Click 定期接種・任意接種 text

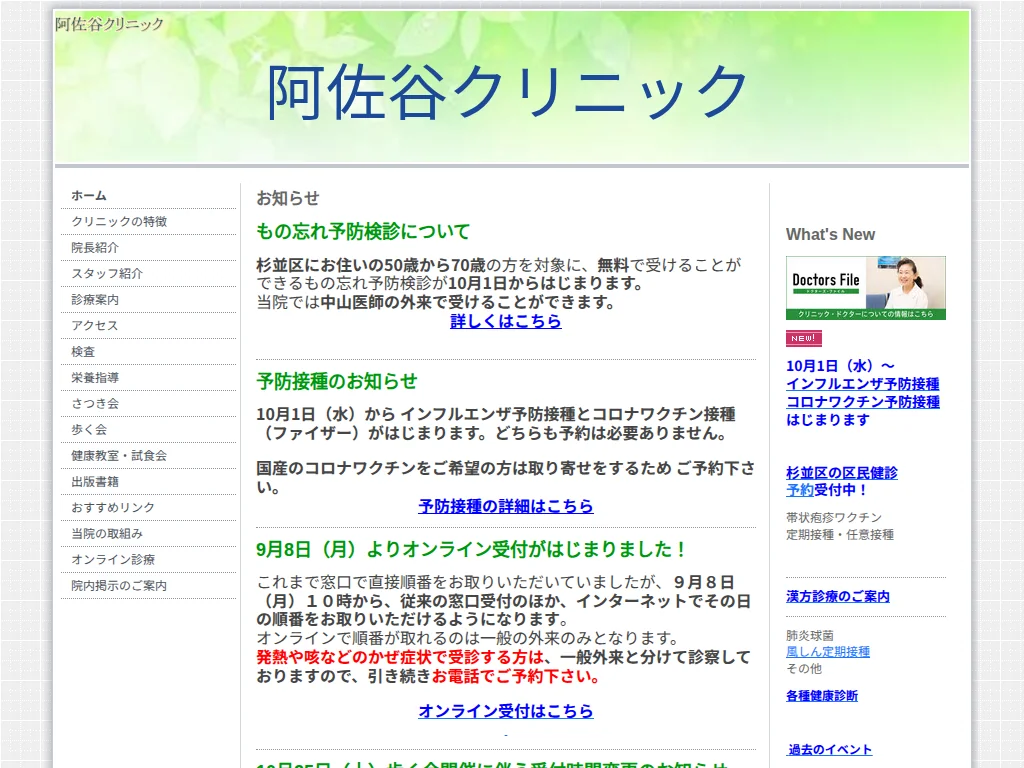pos(839,535)
